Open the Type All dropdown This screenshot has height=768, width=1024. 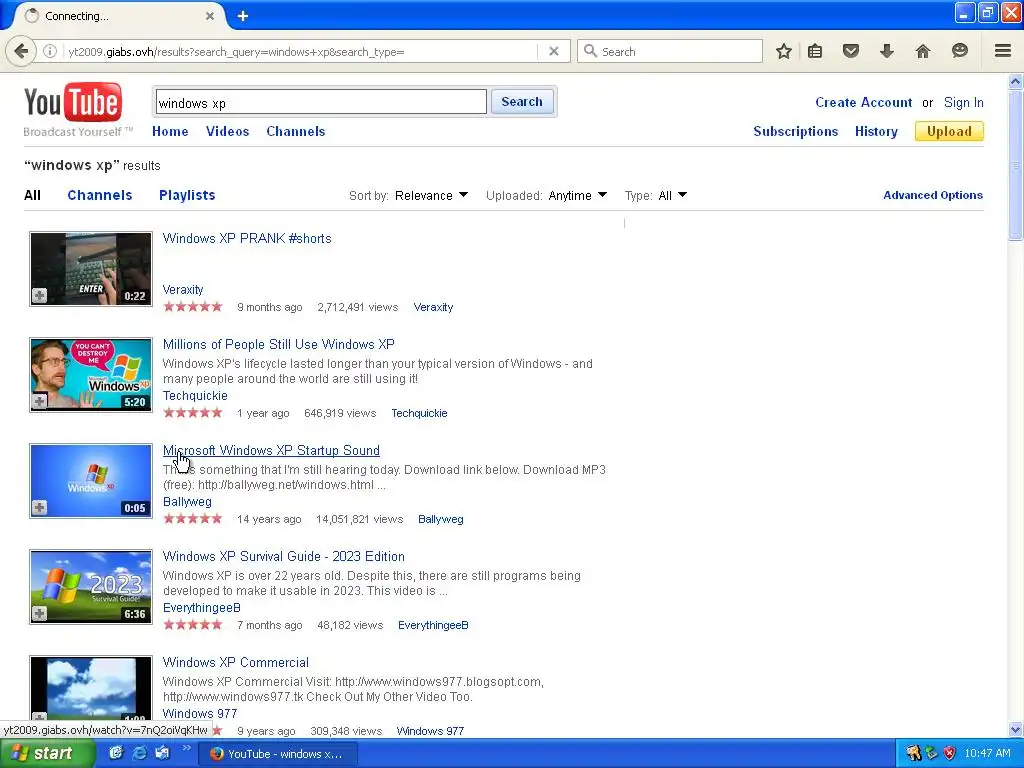tap(673, 195)
